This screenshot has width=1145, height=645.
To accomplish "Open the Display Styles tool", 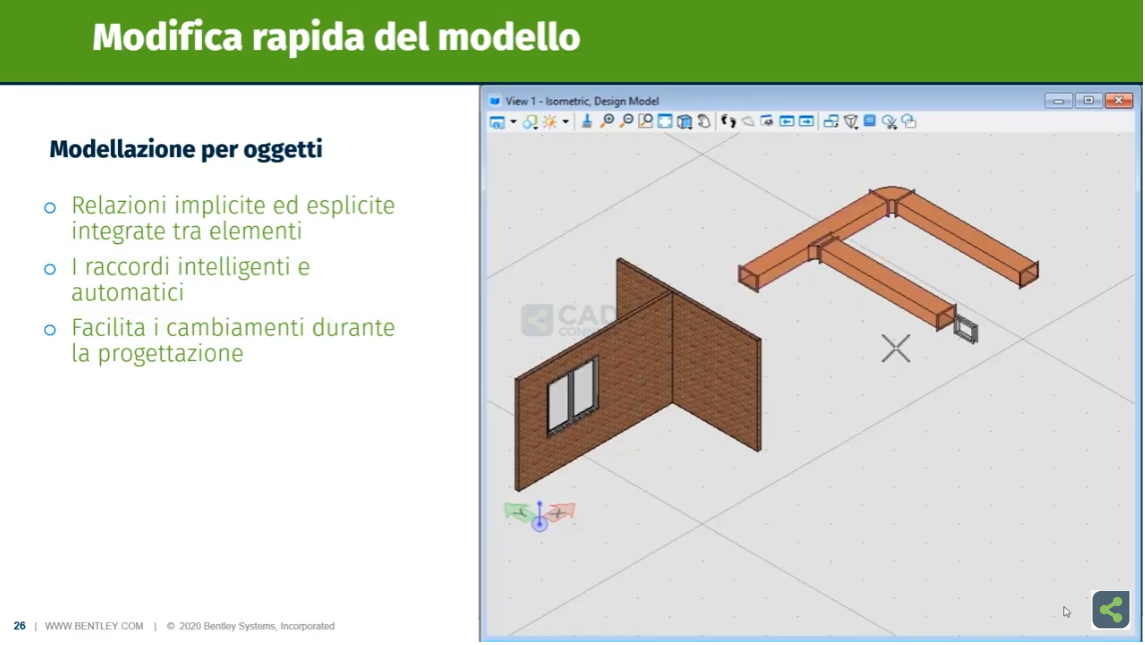I will (530, 122).
